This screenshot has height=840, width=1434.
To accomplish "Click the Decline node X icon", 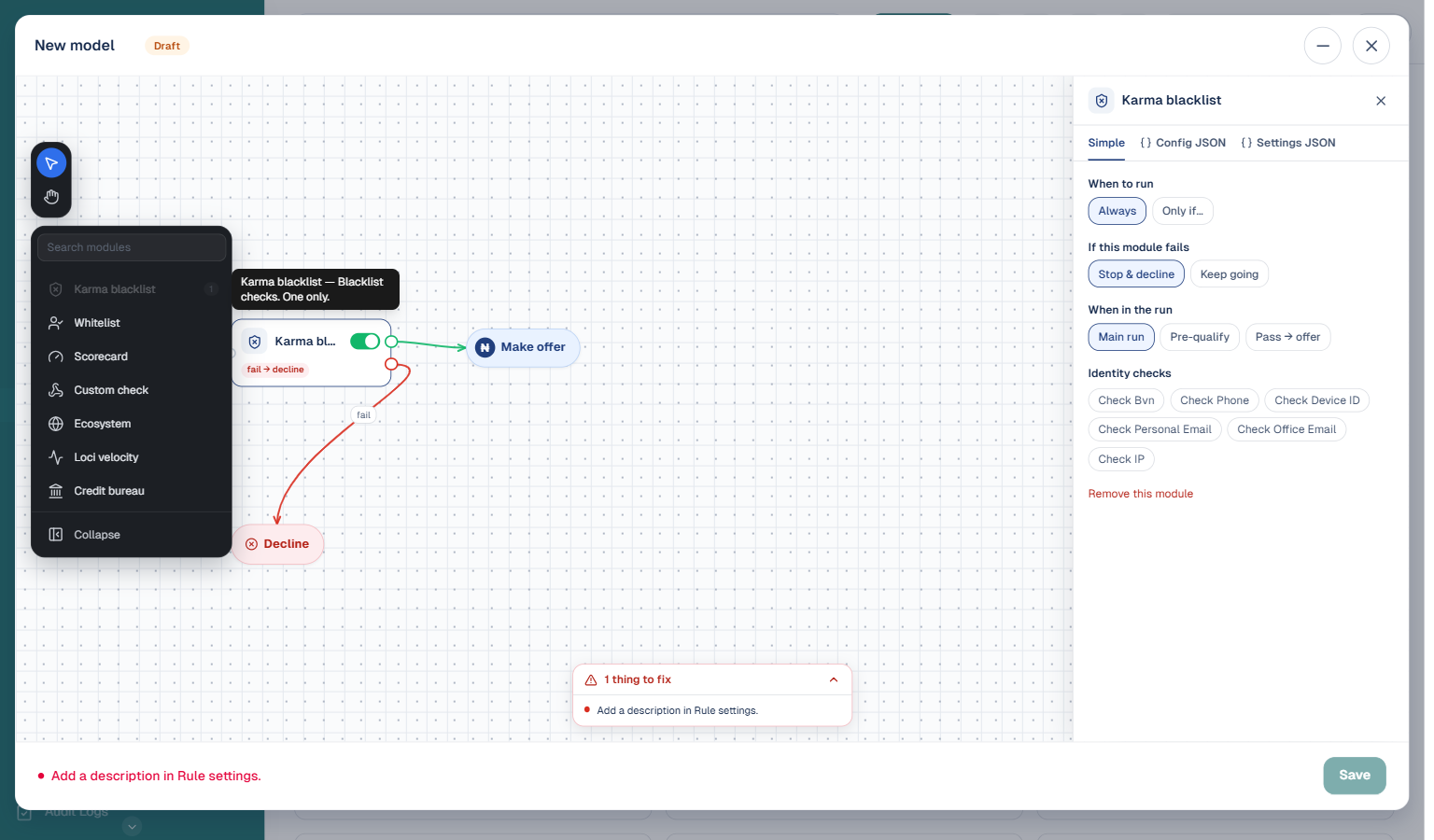I will tap(251, 544).
